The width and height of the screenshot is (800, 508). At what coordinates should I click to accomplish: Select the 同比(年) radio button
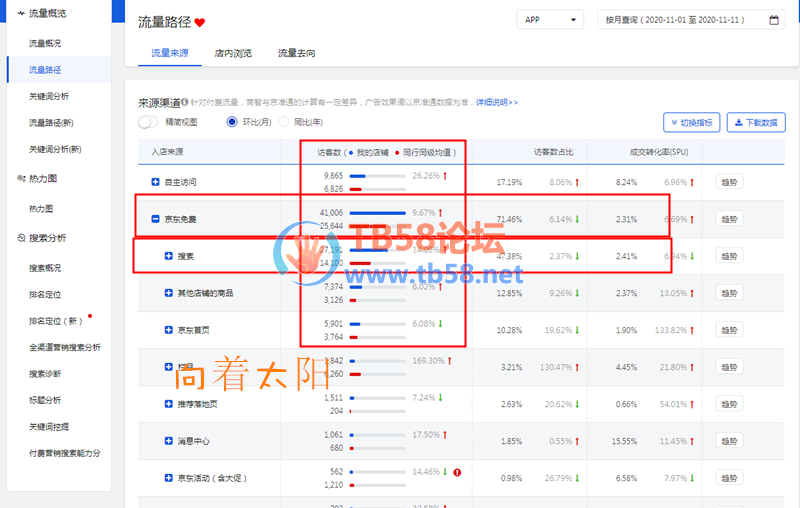pos(284,122)
